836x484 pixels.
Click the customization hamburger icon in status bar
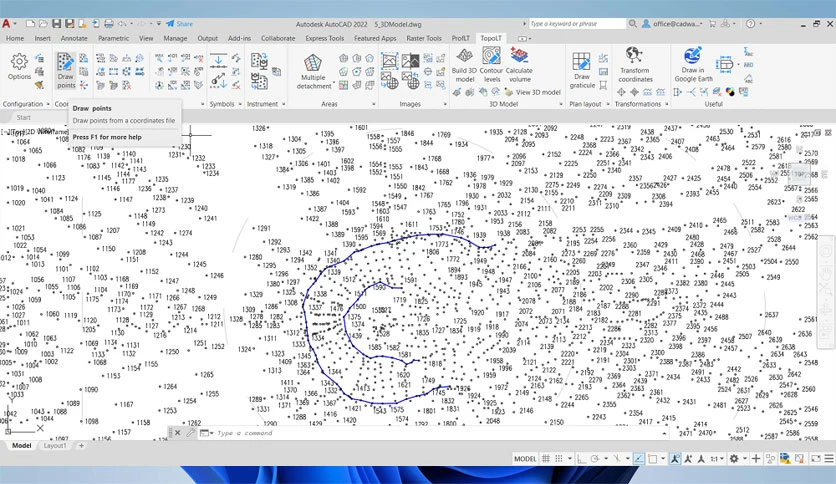click(829, 458)
